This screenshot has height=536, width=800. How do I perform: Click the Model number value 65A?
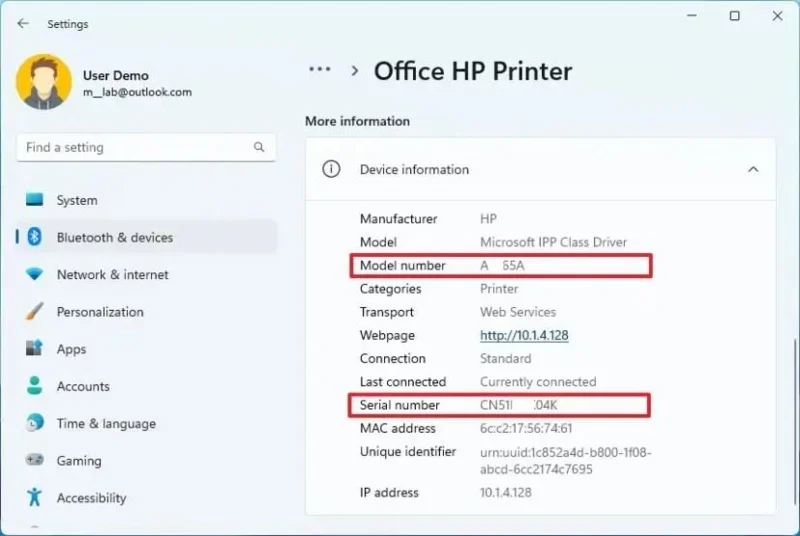502,266
